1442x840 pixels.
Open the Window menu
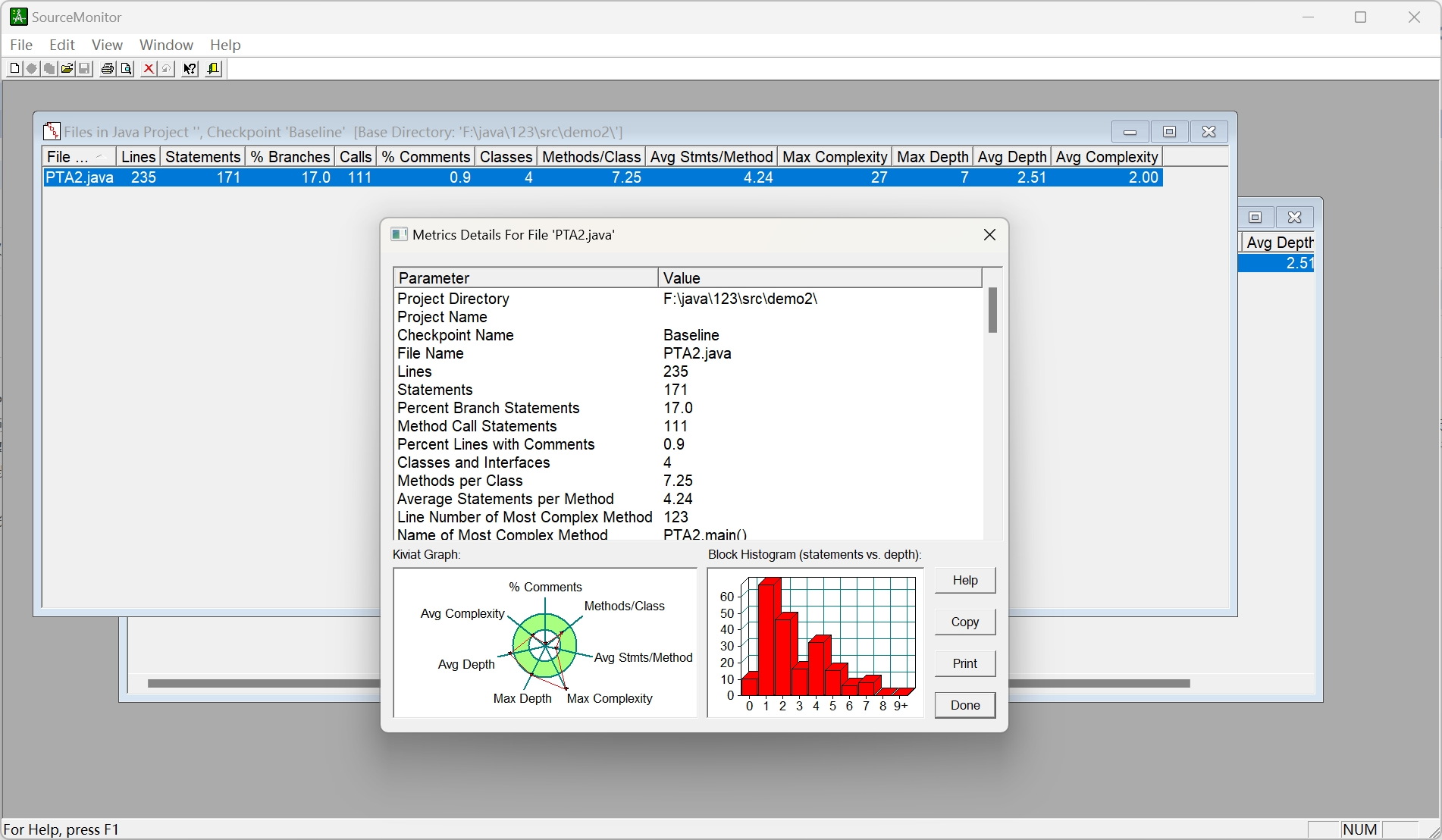point(166,45)
